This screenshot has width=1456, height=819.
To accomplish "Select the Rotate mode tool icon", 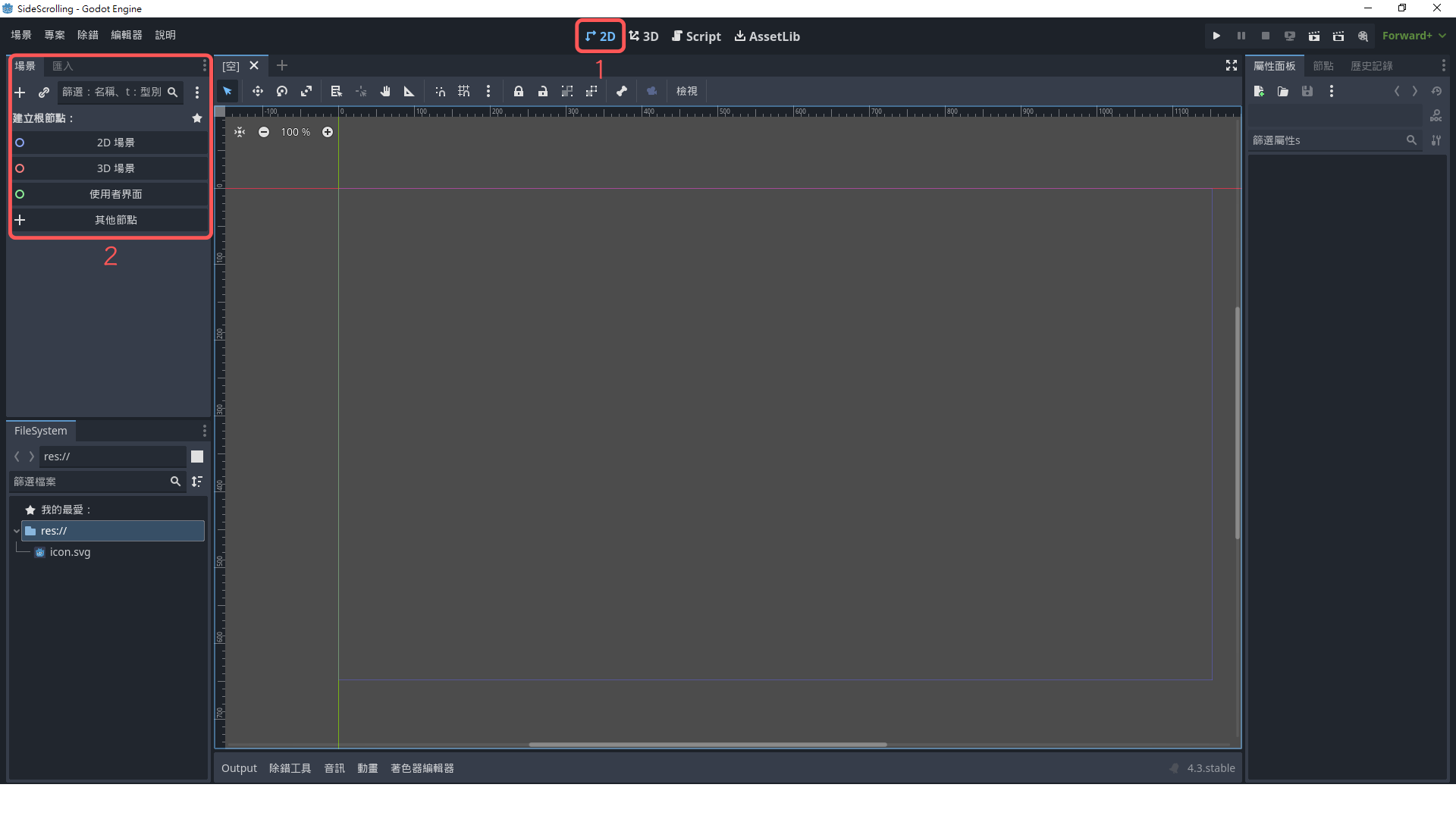I will click(282, 91).
